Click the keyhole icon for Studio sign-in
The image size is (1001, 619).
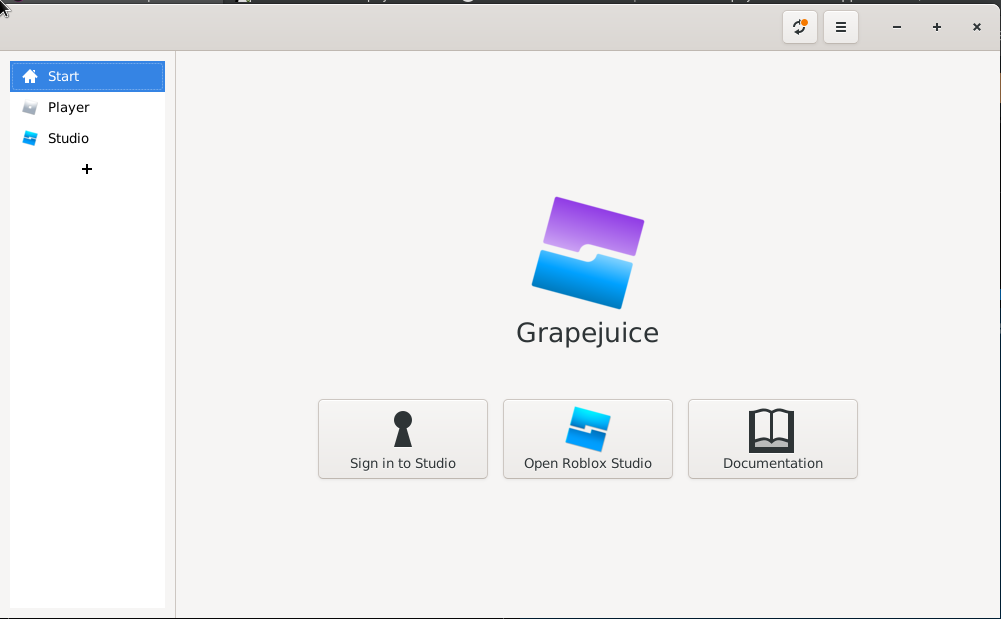[403, 429]
